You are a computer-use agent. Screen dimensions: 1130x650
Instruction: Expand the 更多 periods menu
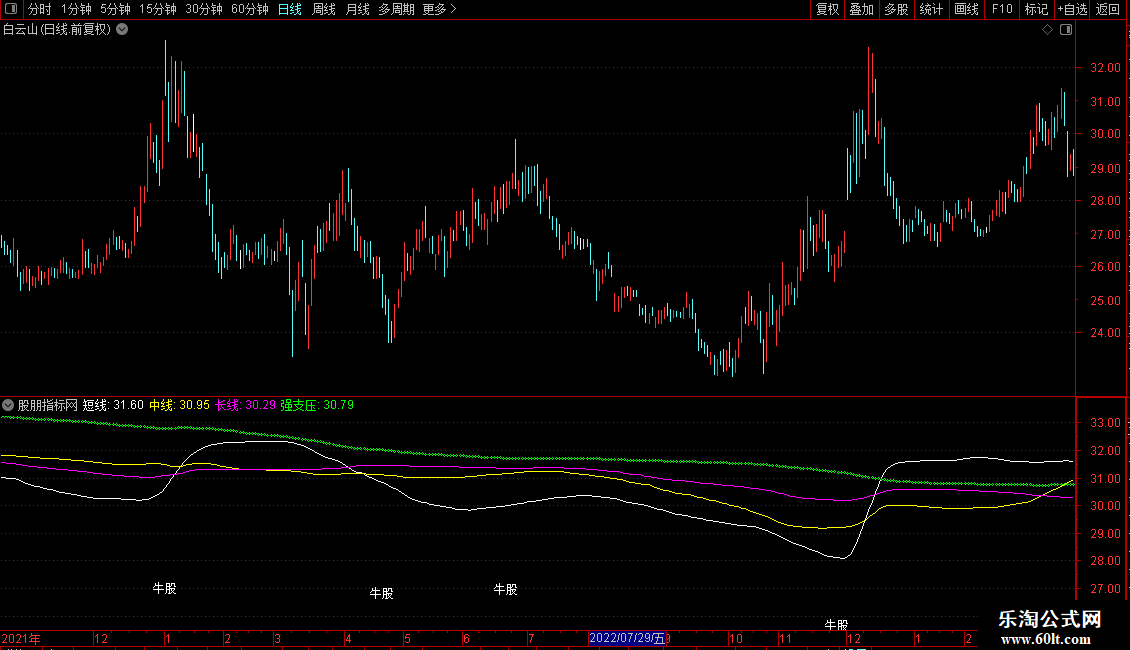(439, 9)
